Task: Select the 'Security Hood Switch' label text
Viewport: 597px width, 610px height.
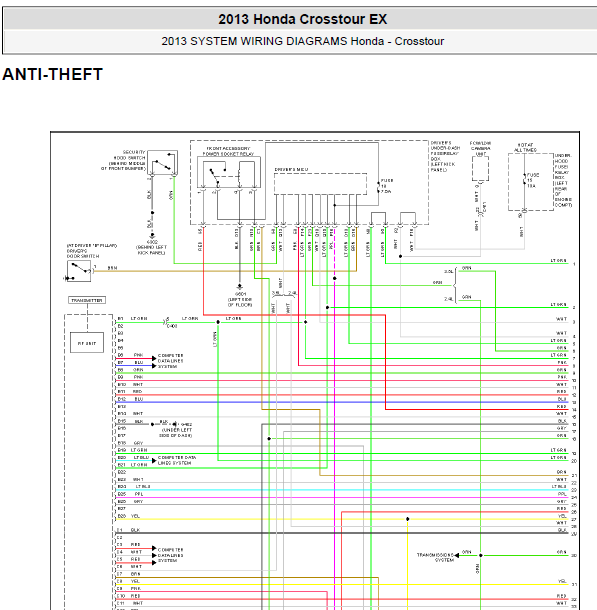Action: pyautogui.click(x=123, y=160)
